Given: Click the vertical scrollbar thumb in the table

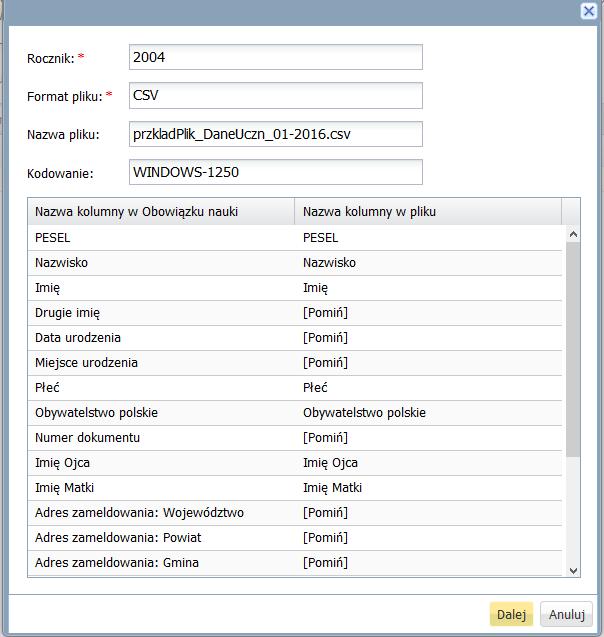Looking at the screenshot, I should coord(573,349).
